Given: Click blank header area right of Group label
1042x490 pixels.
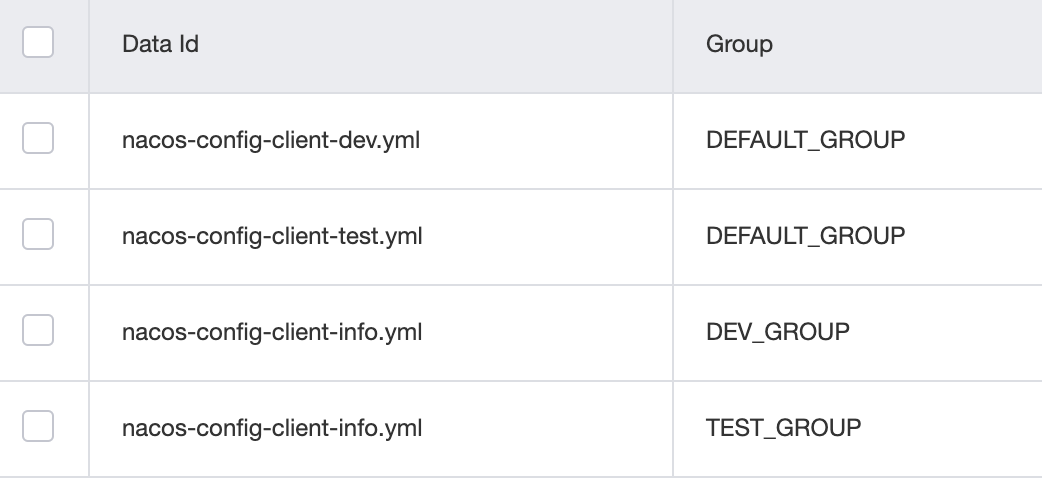Looking at the screenshot, I should point(900,44).
